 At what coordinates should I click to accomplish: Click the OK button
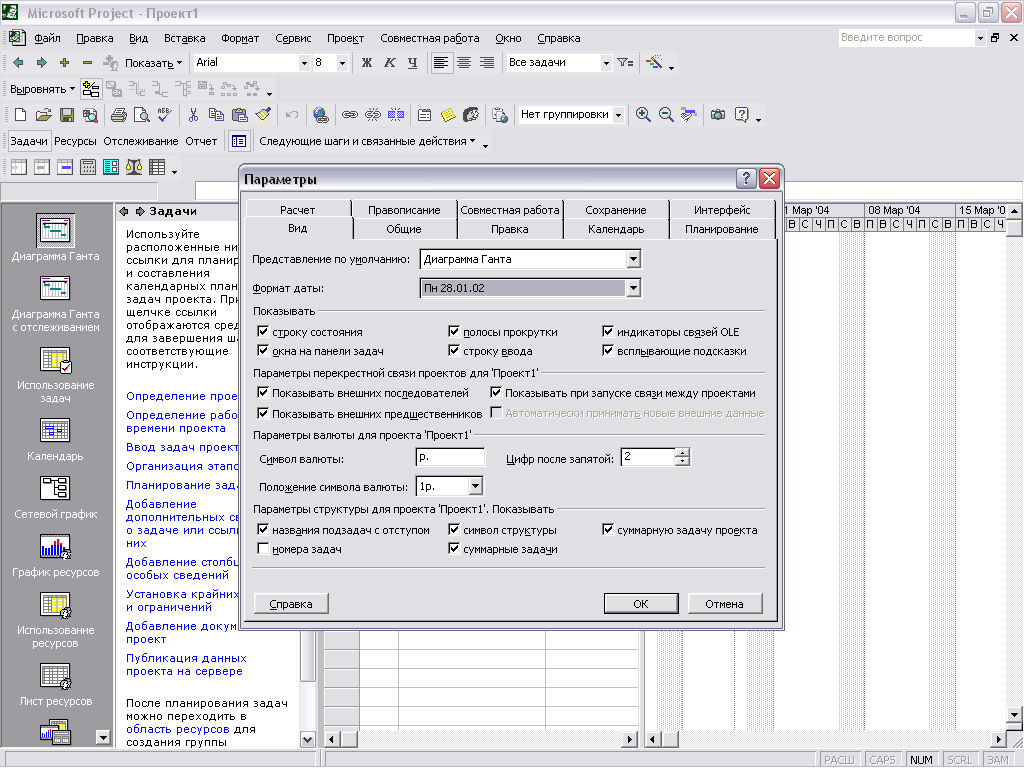pyautogui.click(x=641, y=604)
